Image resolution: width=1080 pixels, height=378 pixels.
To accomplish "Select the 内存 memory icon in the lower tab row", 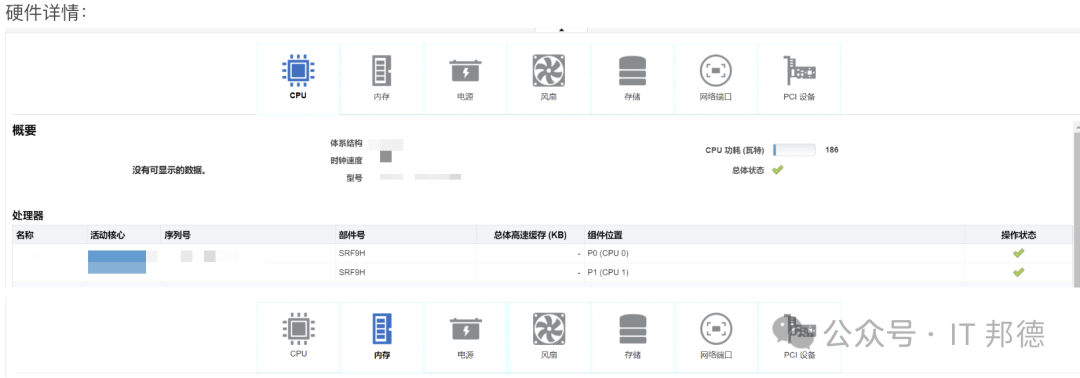I will pyautogui.click(x=381, y=328).
